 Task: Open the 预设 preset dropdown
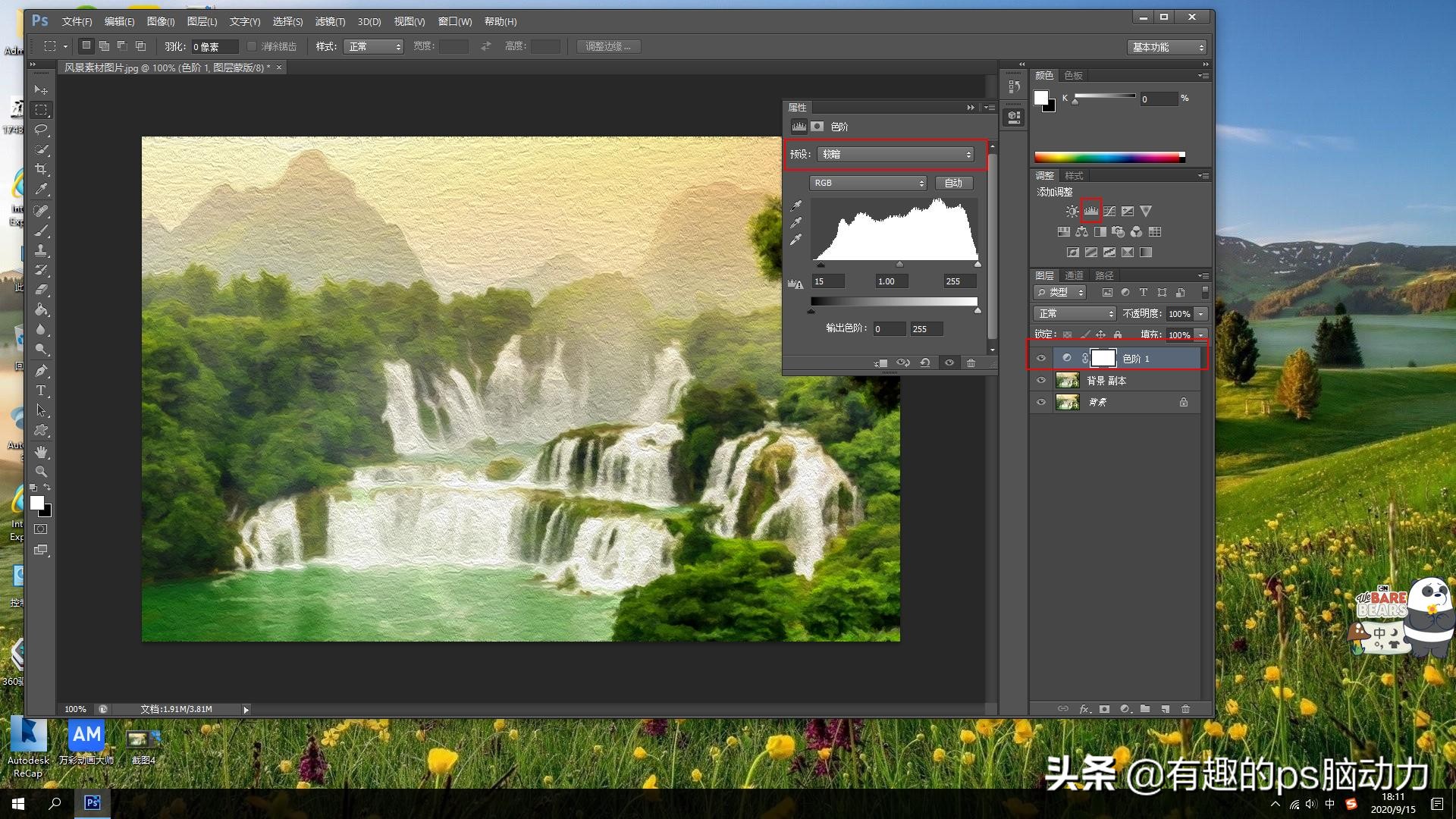[895, 154]
